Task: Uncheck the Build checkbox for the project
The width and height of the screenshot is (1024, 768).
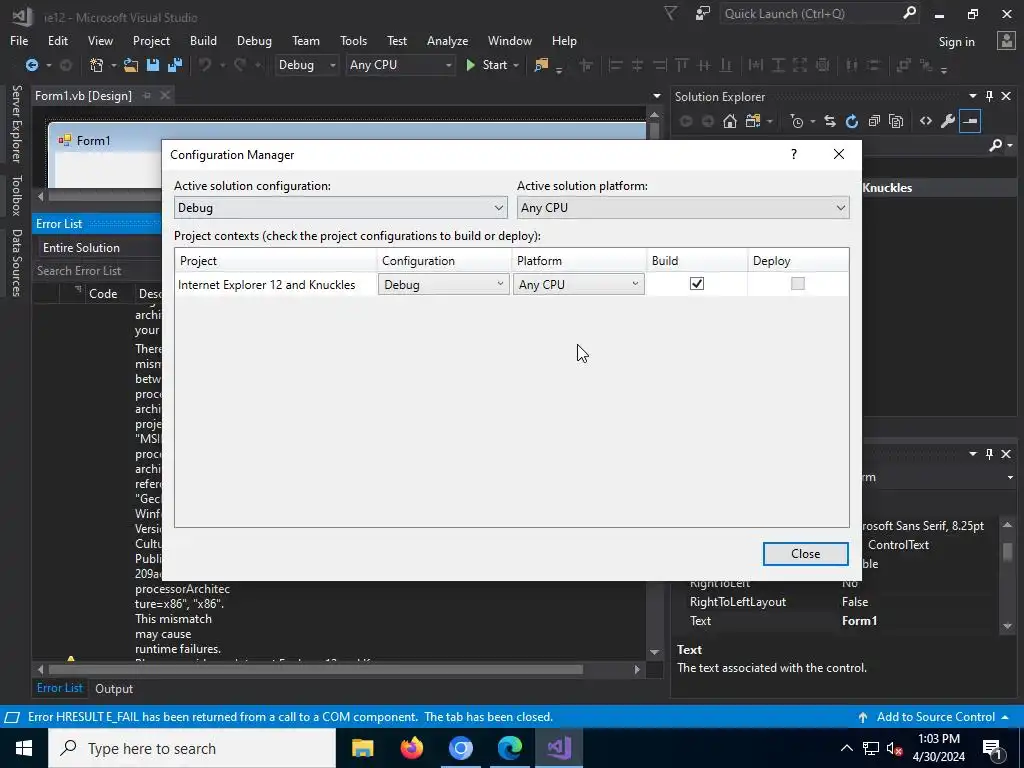Action: point(697,283)
